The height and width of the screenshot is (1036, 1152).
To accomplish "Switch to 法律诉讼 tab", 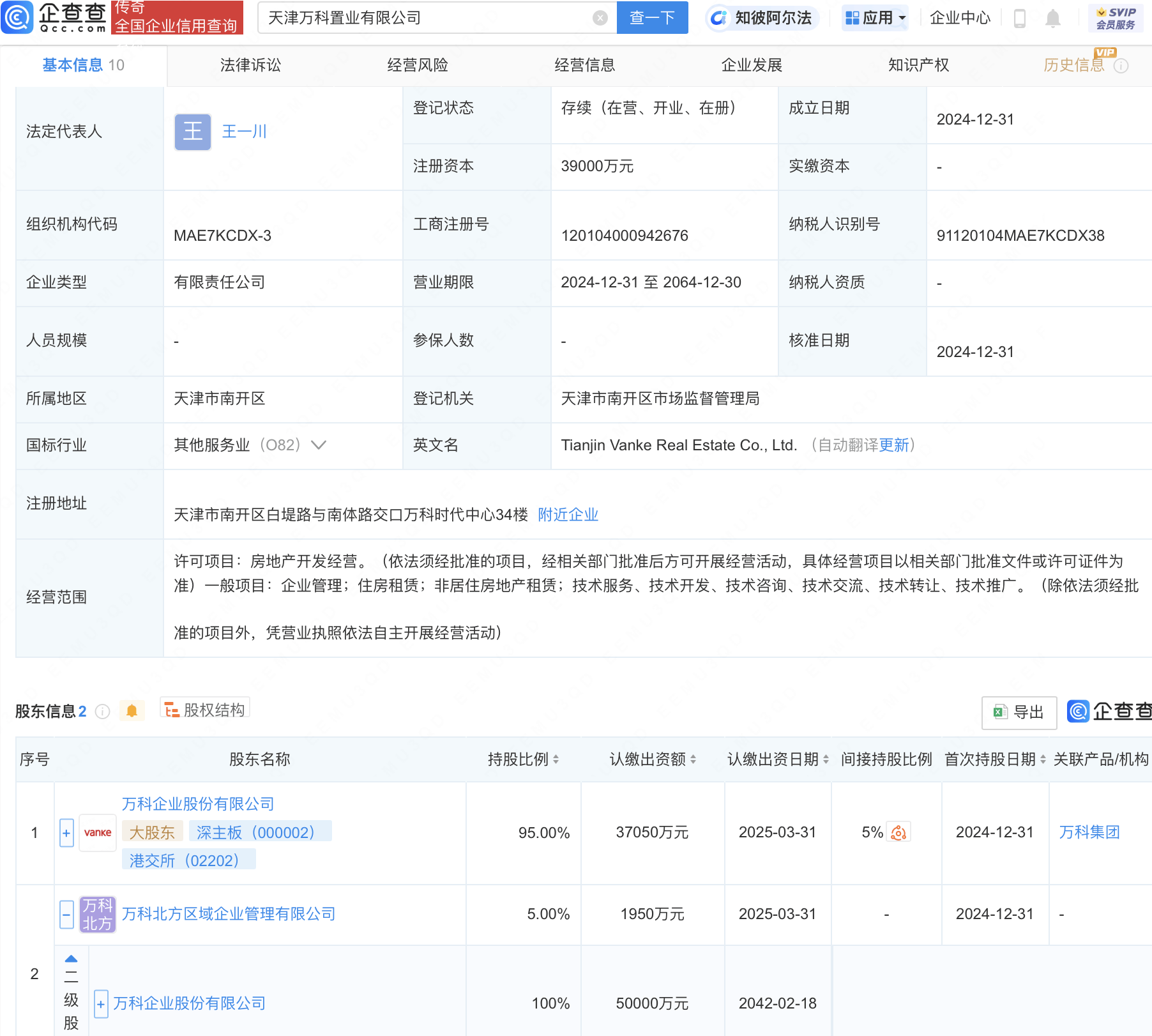I will point(250,65).
